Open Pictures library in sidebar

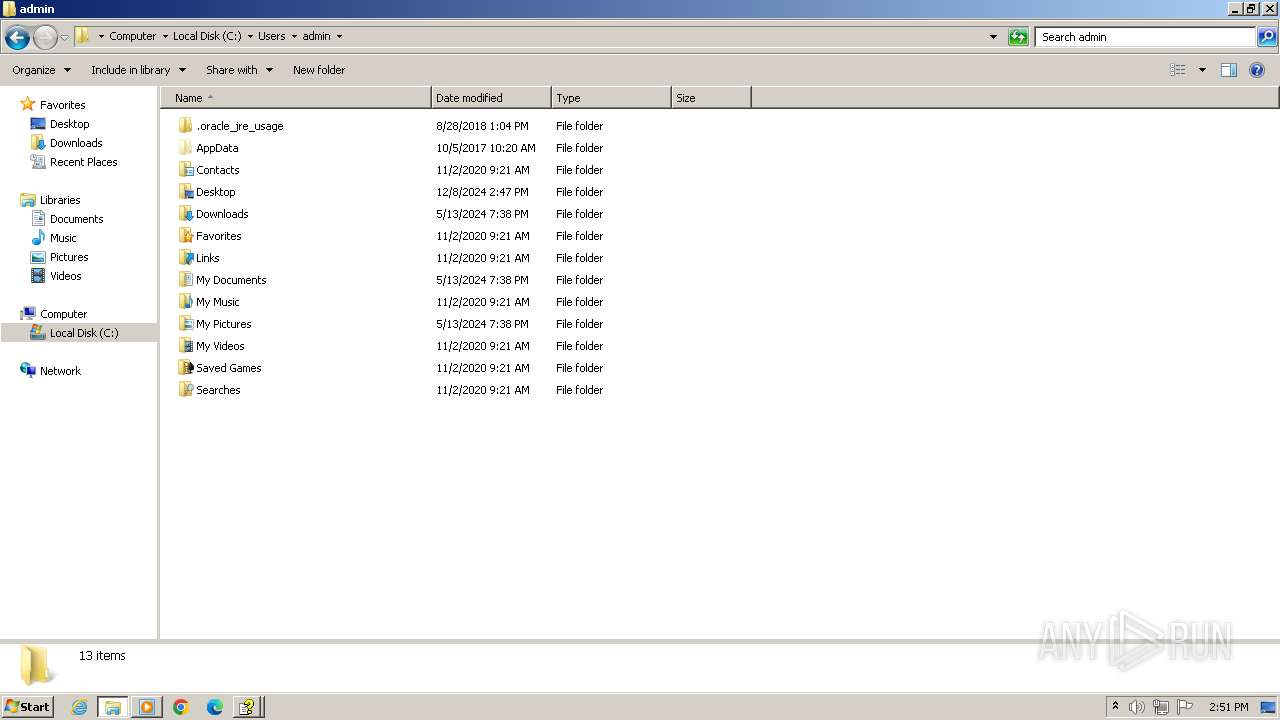(69, 257)
